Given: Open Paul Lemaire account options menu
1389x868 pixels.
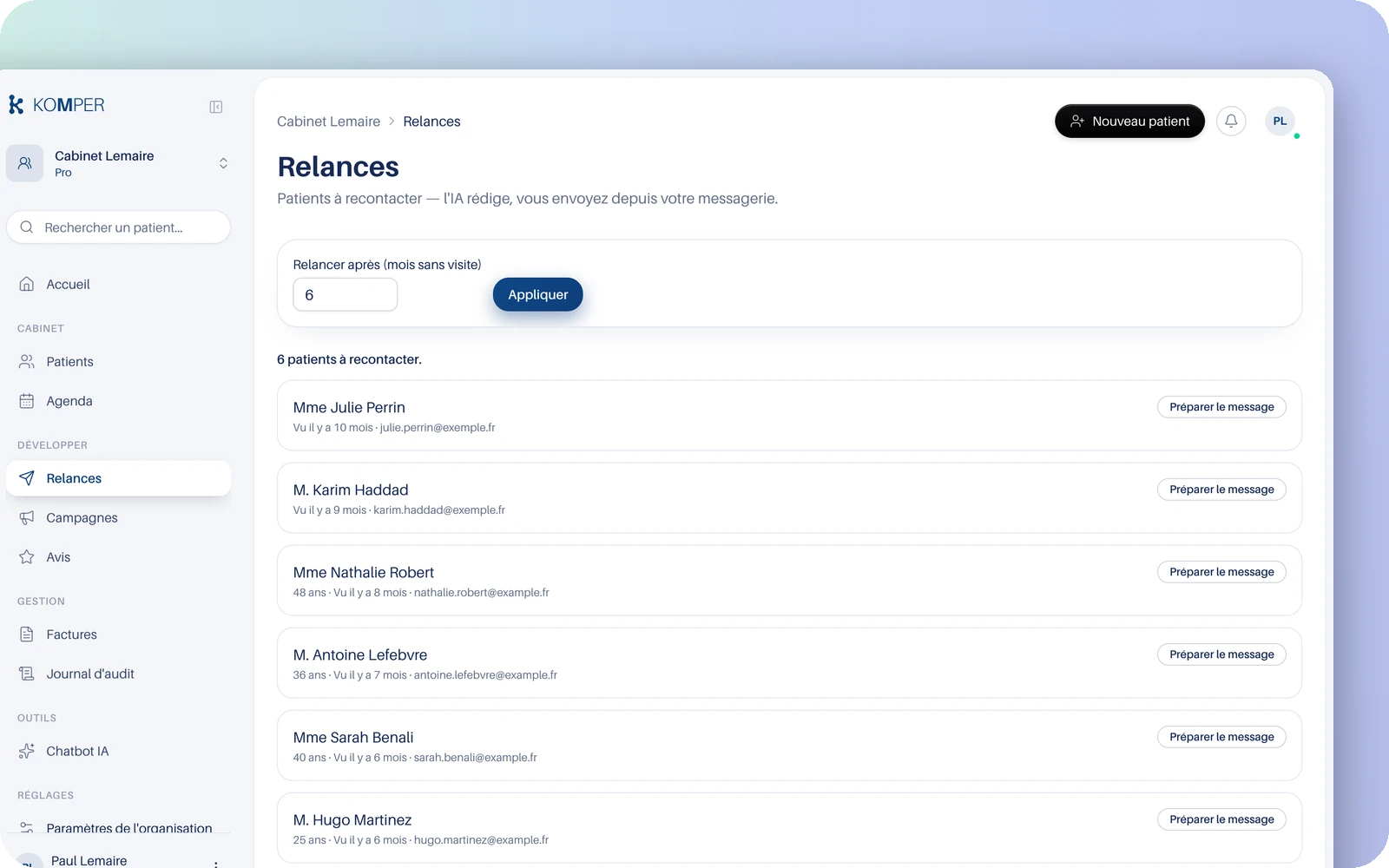Looking at the screenshot, I should click(215, 864).
